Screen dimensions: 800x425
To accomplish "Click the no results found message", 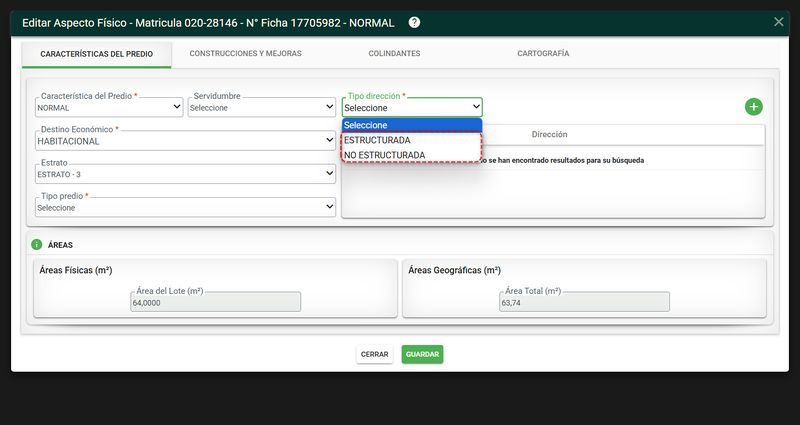I will click(x=560, y=160).
